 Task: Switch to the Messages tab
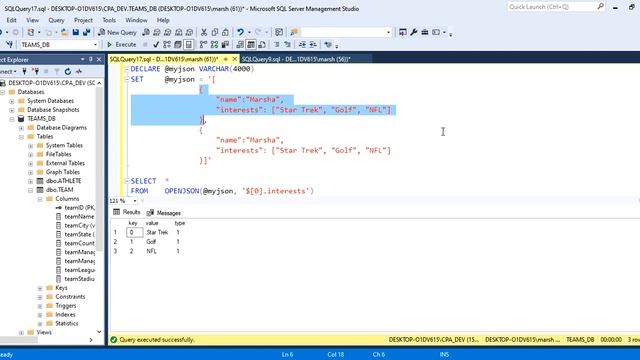164,213
